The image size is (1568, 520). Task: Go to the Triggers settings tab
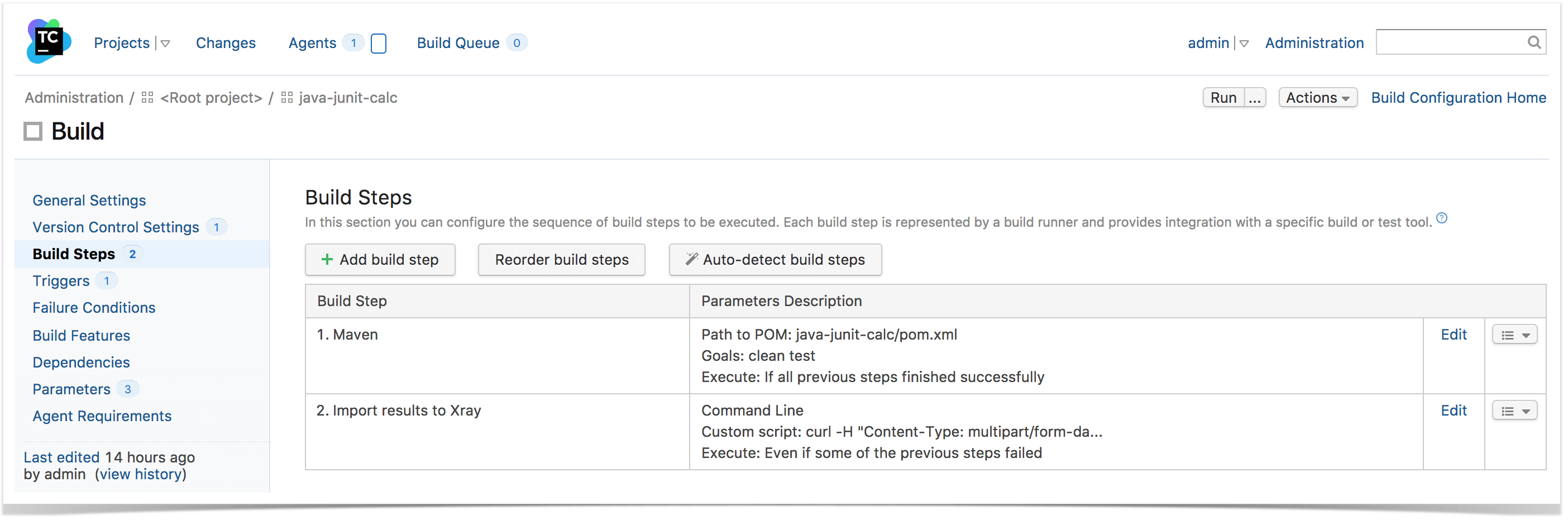[x=61, y=282]
